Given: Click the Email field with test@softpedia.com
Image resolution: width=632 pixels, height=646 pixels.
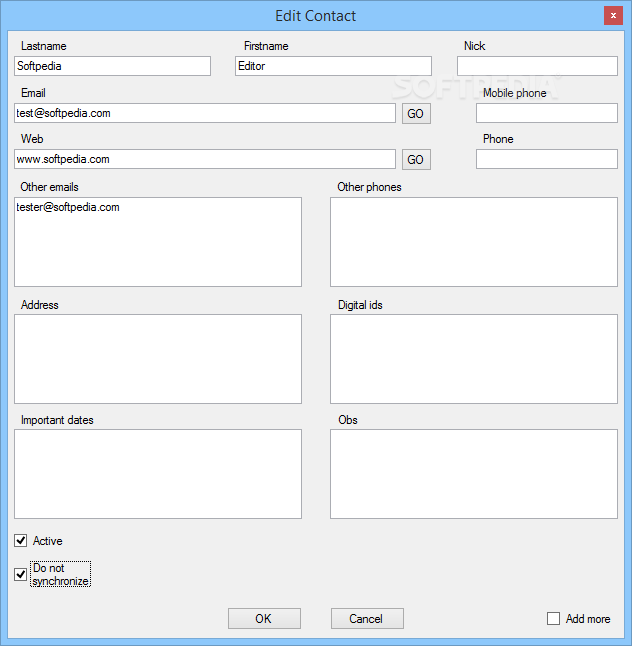Looking at the screenshot, I should point(205,113).
